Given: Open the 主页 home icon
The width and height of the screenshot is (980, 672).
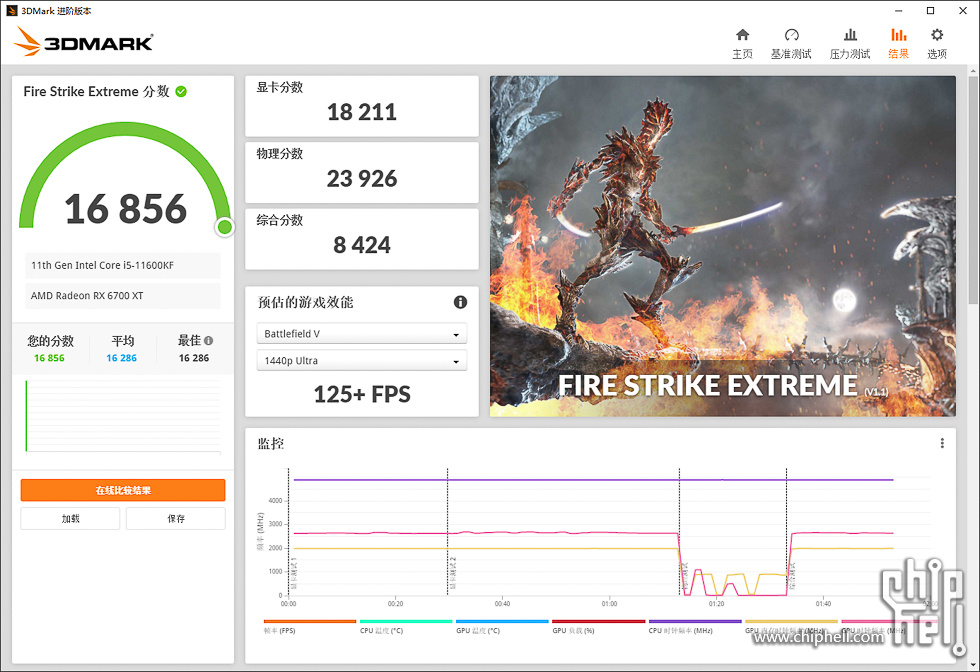Looking at the screenshot, I should pos(742,41).
